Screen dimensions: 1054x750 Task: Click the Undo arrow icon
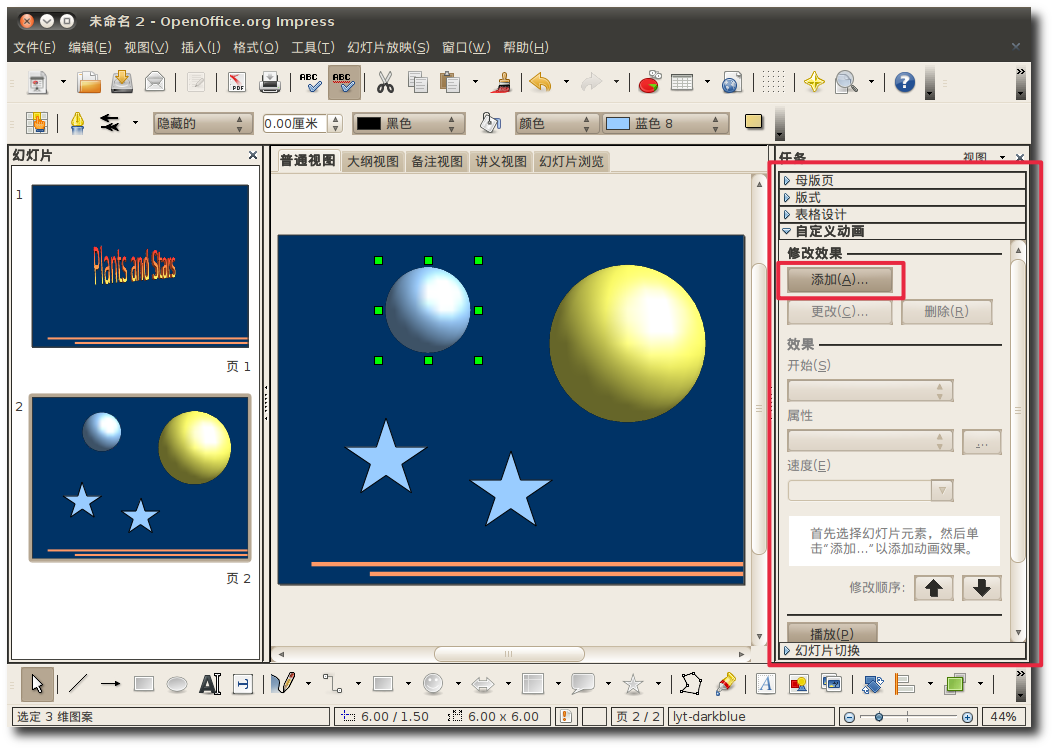[x=540, y=83]
